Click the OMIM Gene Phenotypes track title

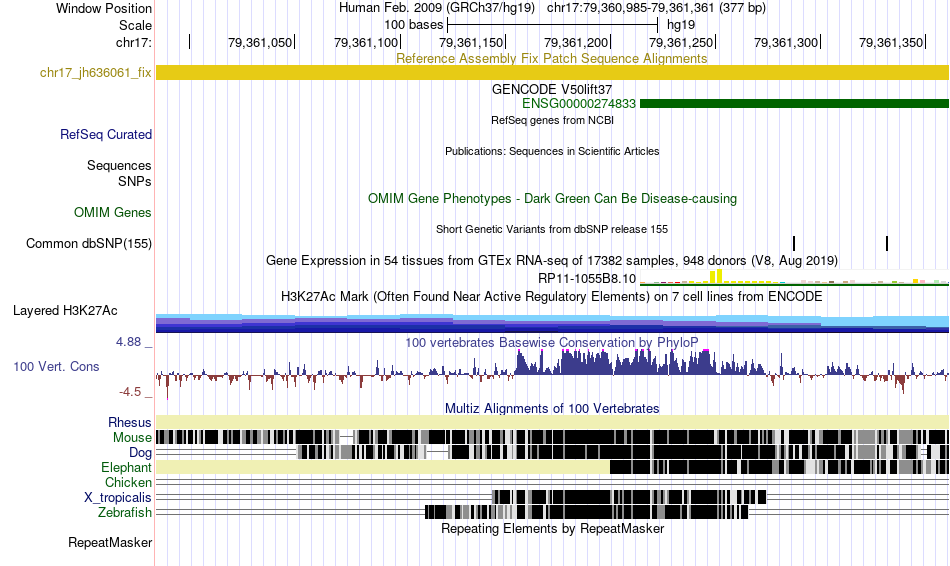(552, 199)
